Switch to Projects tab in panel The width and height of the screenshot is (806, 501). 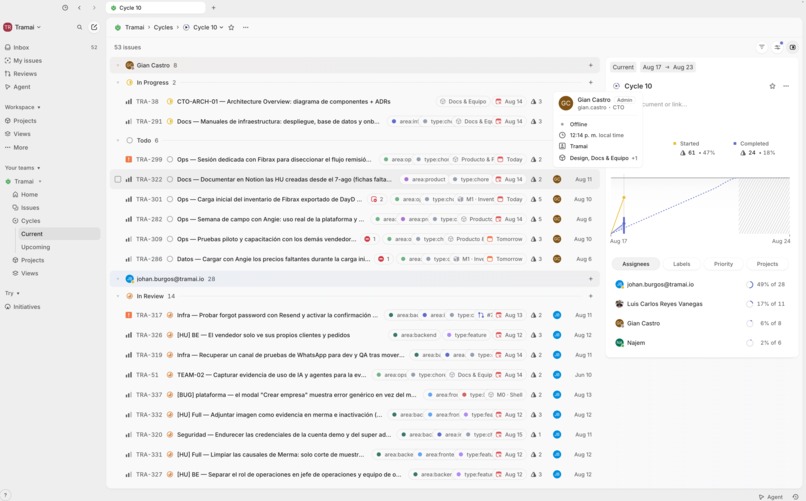767,264
